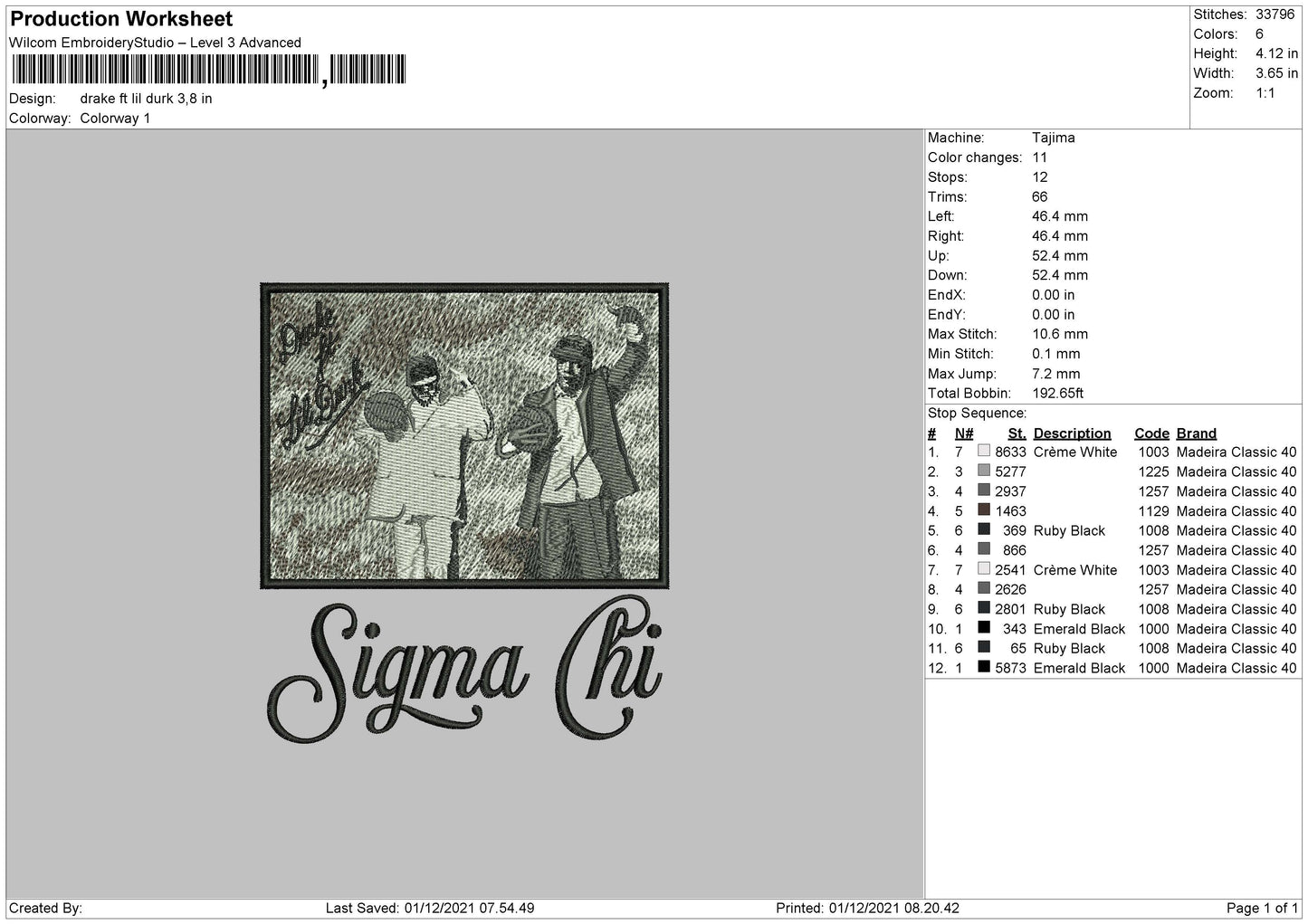This screenshot has height=924, width=1308.
Task: Click the Last Saved timestamp 01/12/2021 07.54.49
Action: click(469, 908)
